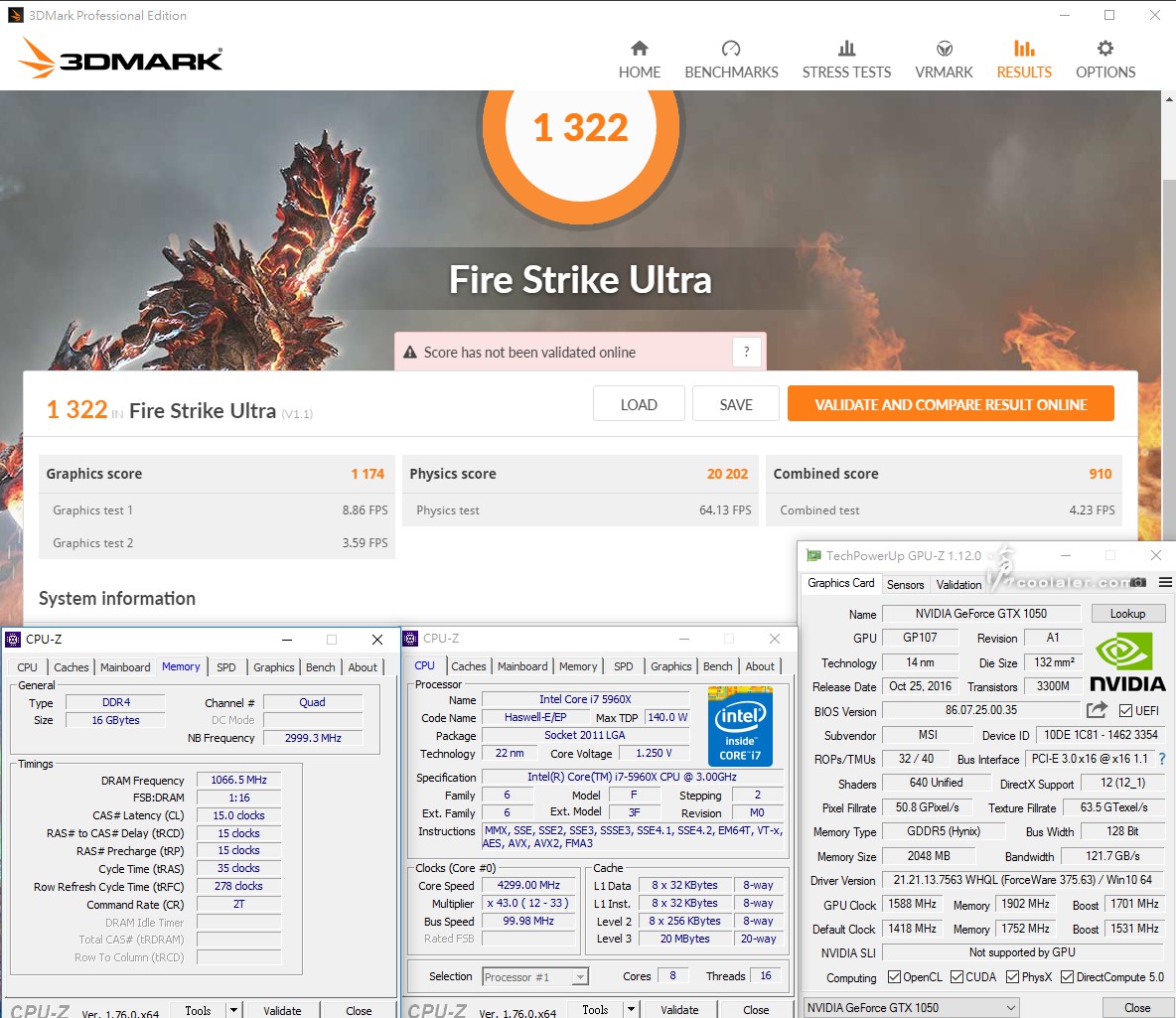Viewport: 1176px width, 1018px height.
Task: Click the SAVE button
Action: [x=736, y=404]
